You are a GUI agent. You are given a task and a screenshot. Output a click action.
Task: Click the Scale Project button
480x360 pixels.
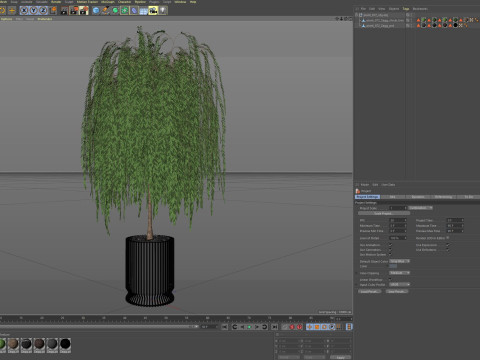click(384, 213)
